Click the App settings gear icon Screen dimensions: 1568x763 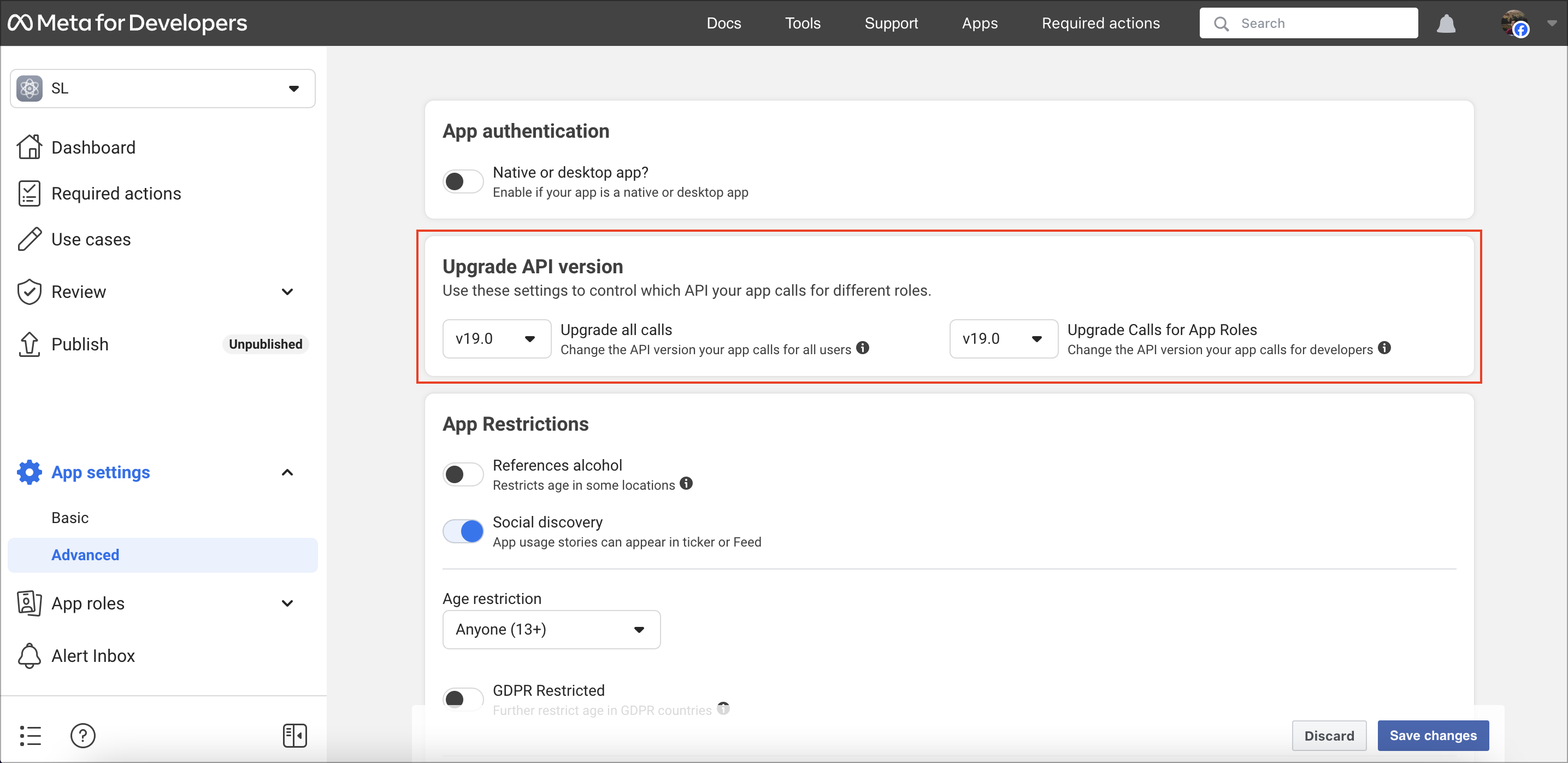[x=29, y=472]
